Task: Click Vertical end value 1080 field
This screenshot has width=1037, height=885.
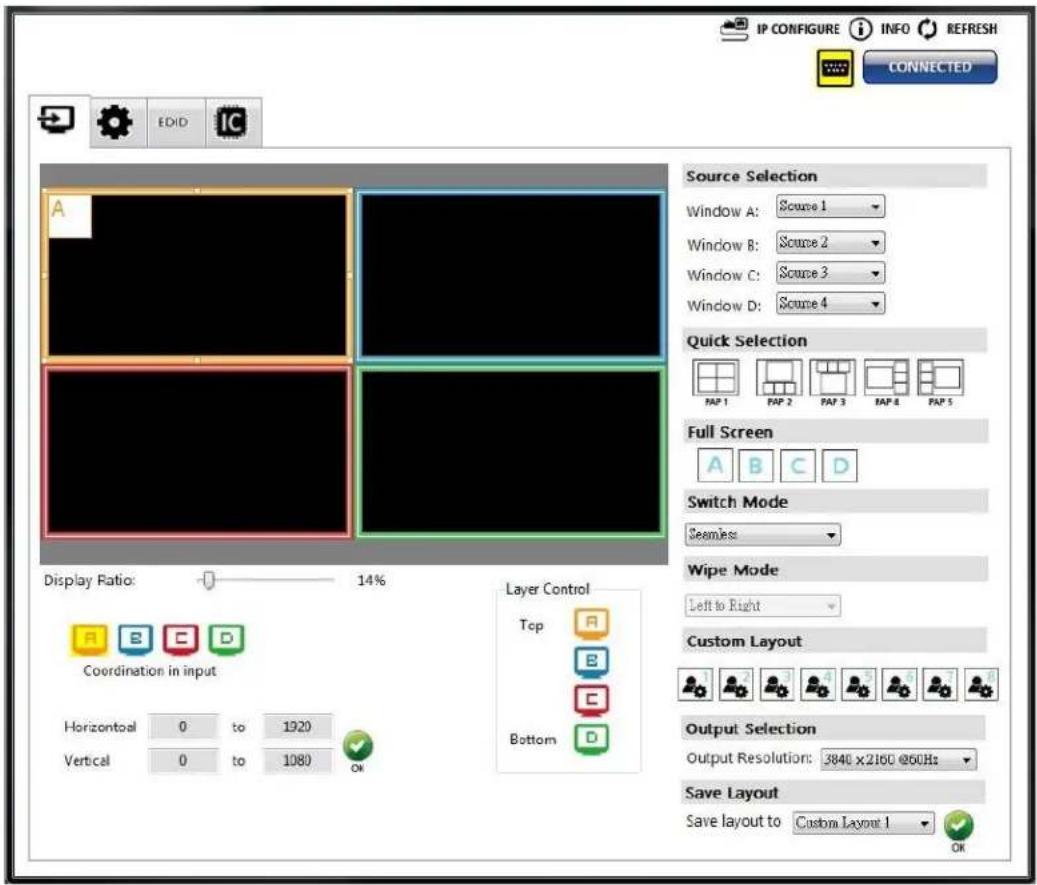Action: point(297,761)
